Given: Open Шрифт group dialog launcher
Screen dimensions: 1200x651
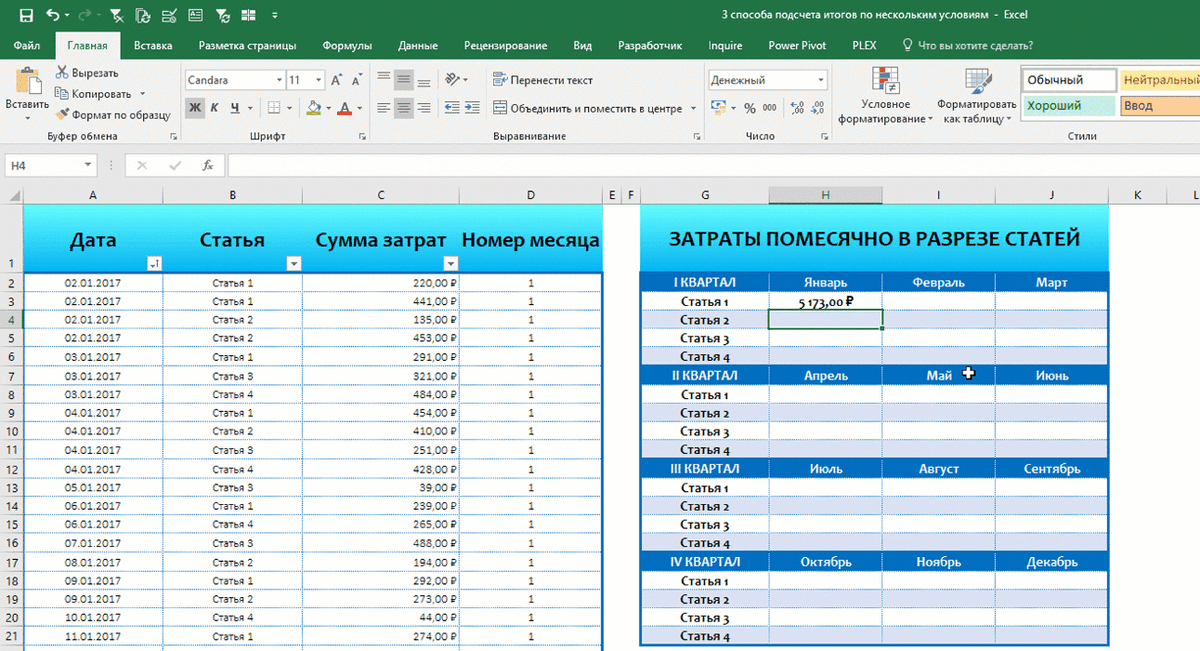Looking at the screenshot, I should coord(360,136).
